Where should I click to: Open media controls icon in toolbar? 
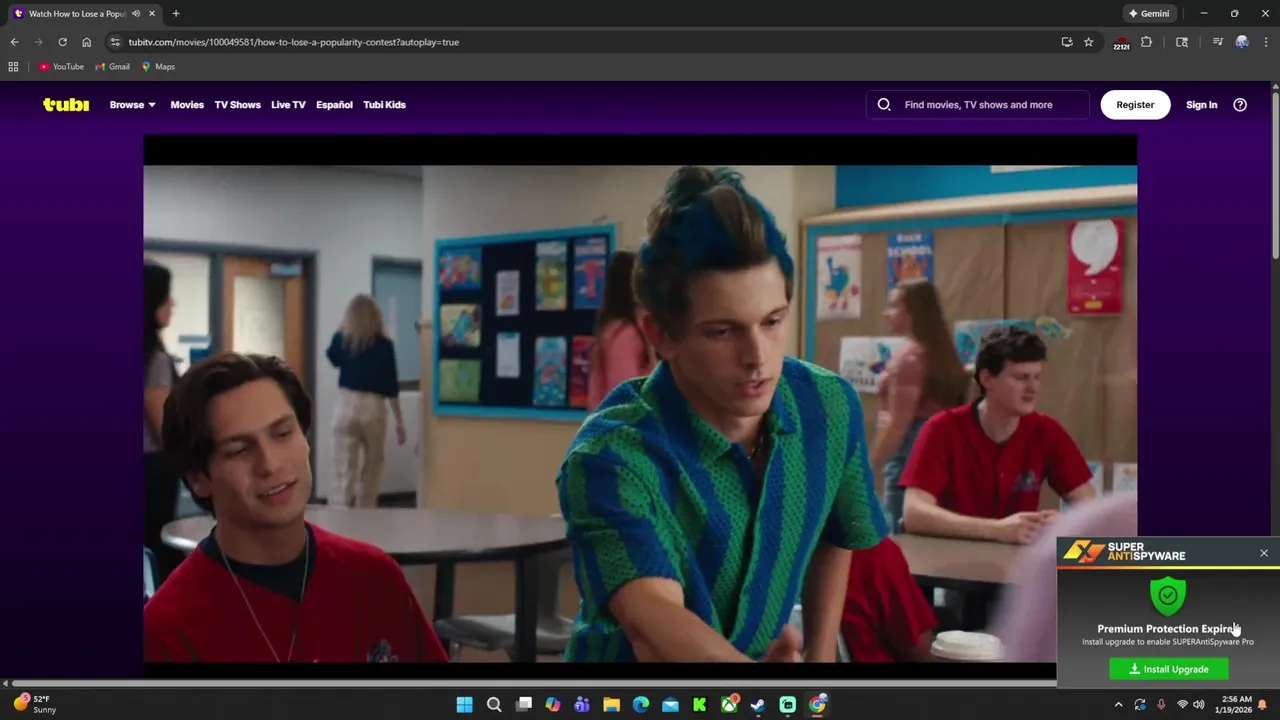(x=1217, y=42)
